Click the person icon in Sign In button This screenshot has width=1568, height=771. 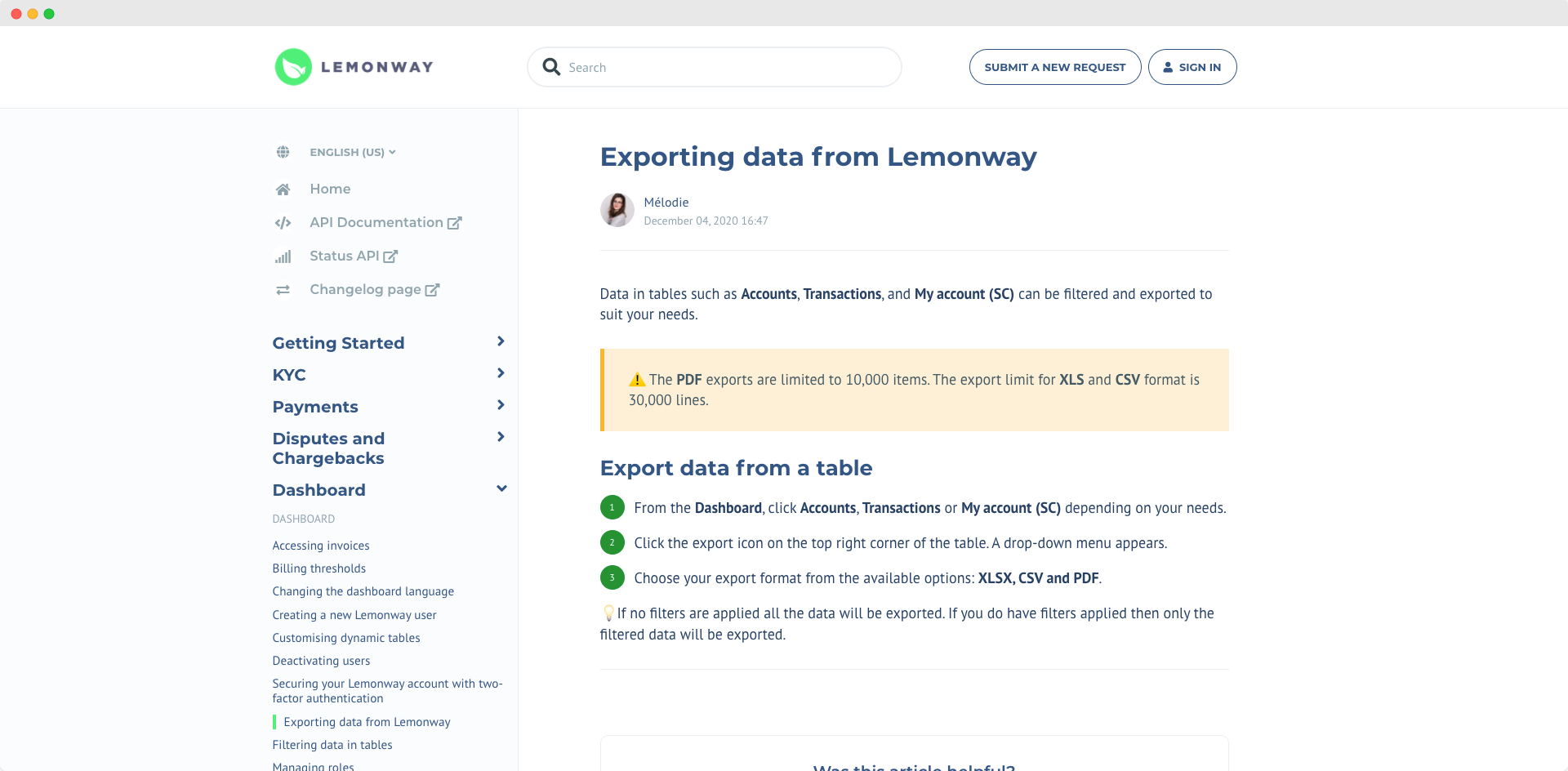(x=1168, y=67)
